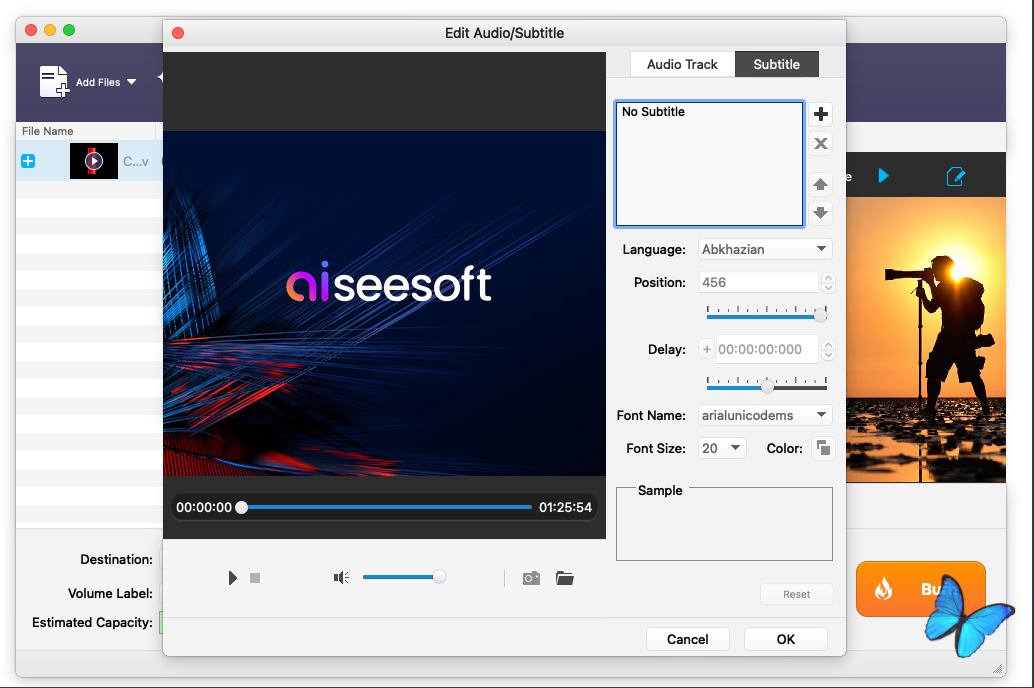Select the Subtitle tab
The height and width of the screenshot is (688, 1034).
[776, 64]
